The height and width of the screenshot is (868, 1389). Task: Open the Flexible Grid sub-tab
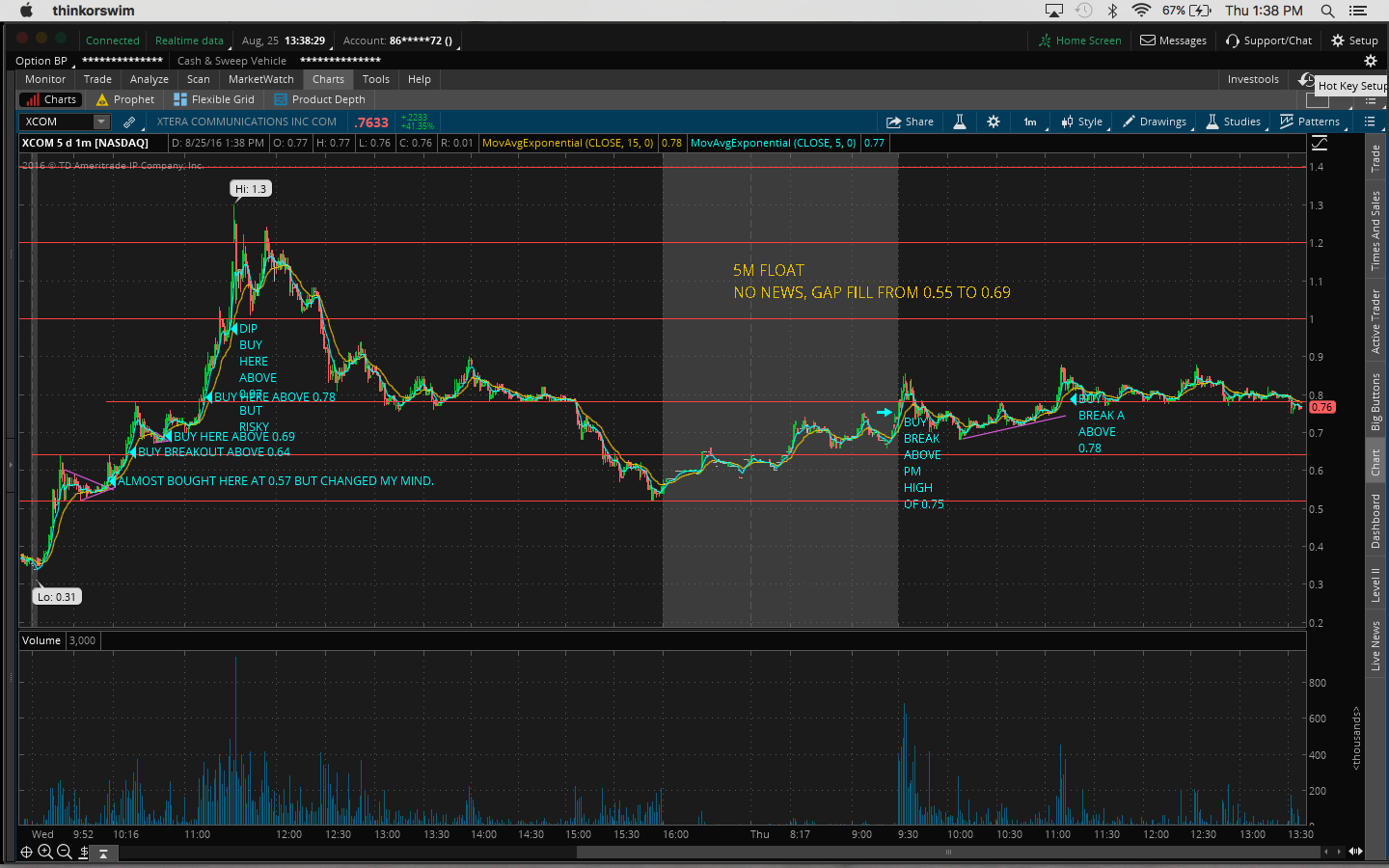click(214, 99)
